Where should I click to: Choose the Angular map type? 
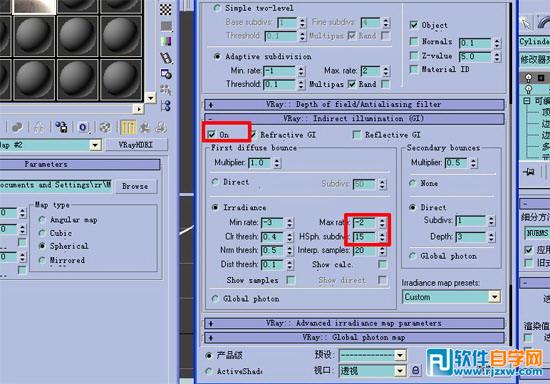[42, 220]
